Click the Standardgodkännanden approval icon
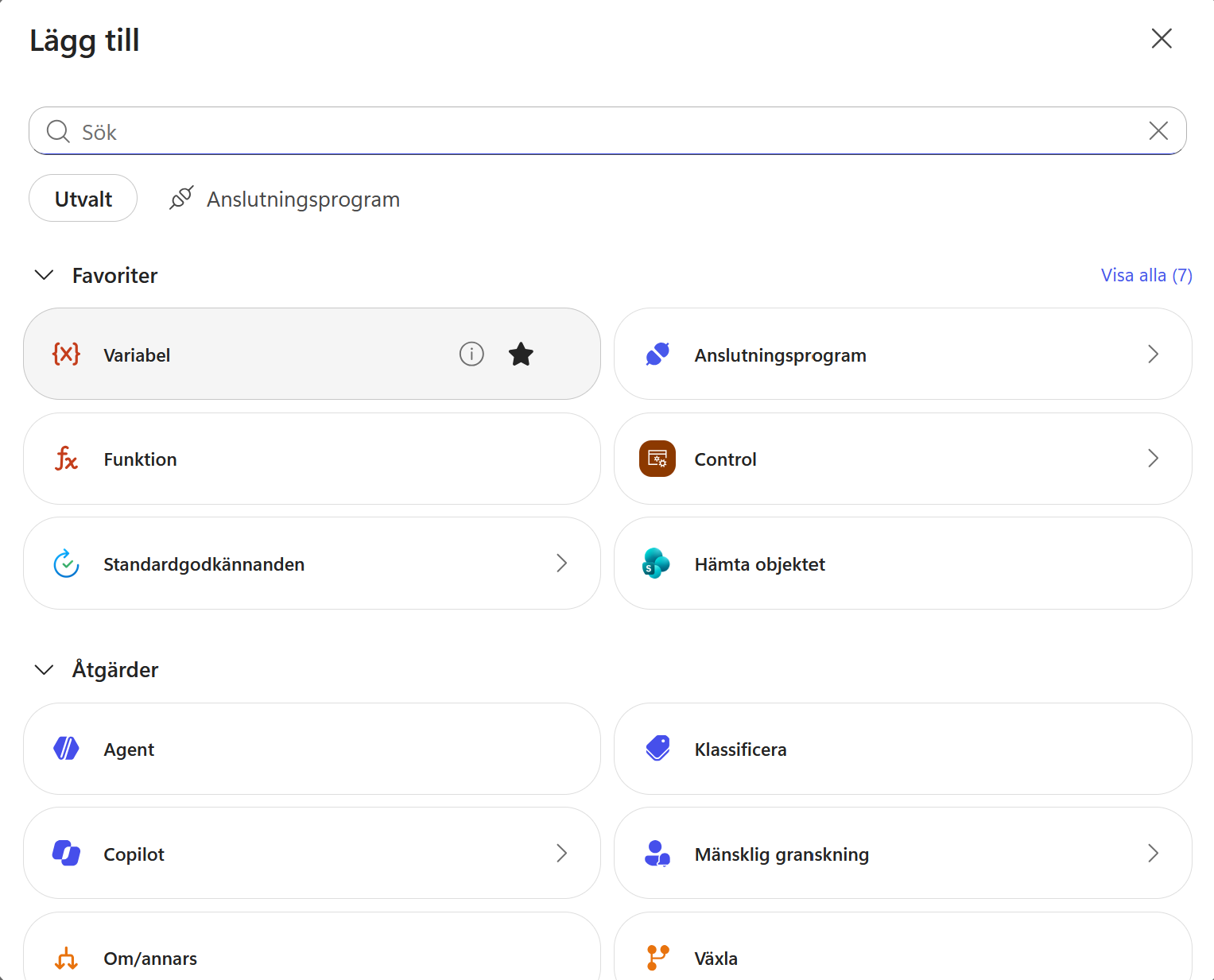The image size is (1214, 980). coord(66,564)
